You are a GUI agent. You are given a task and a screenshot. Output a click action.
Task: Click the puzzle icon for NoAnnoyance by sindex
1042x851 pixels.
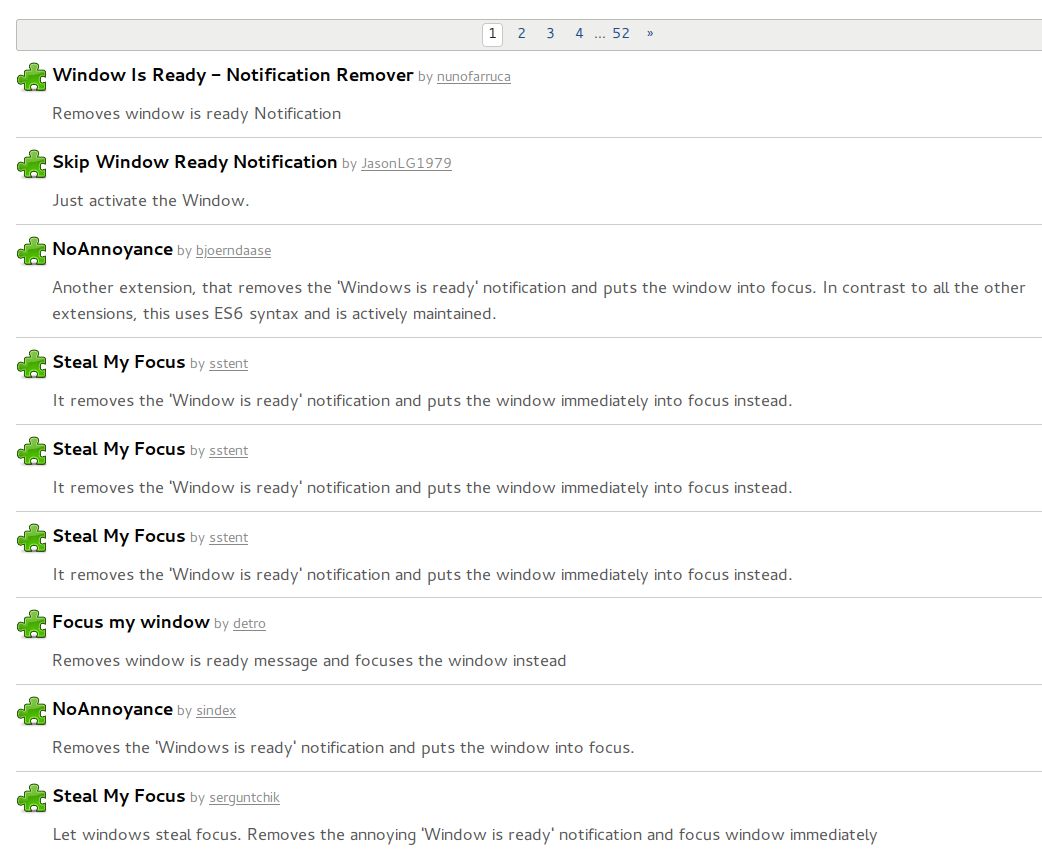(32, 711)
